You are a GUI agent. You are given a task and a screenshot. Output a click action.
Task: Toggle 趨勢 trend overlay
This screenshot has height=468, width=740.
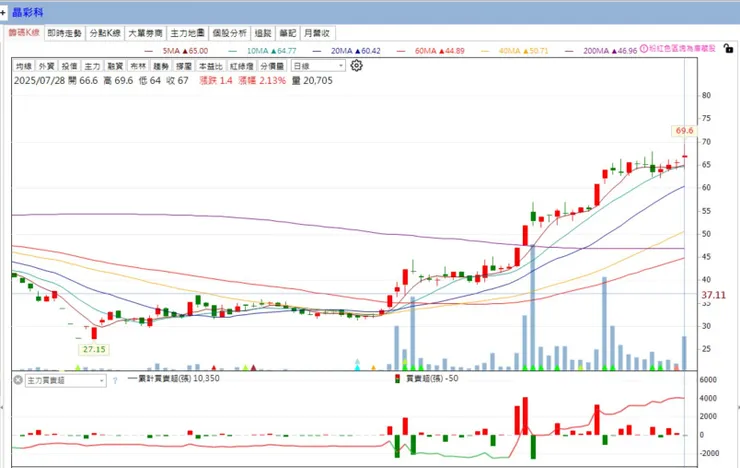pyautogui.click(x=161, y=66)
